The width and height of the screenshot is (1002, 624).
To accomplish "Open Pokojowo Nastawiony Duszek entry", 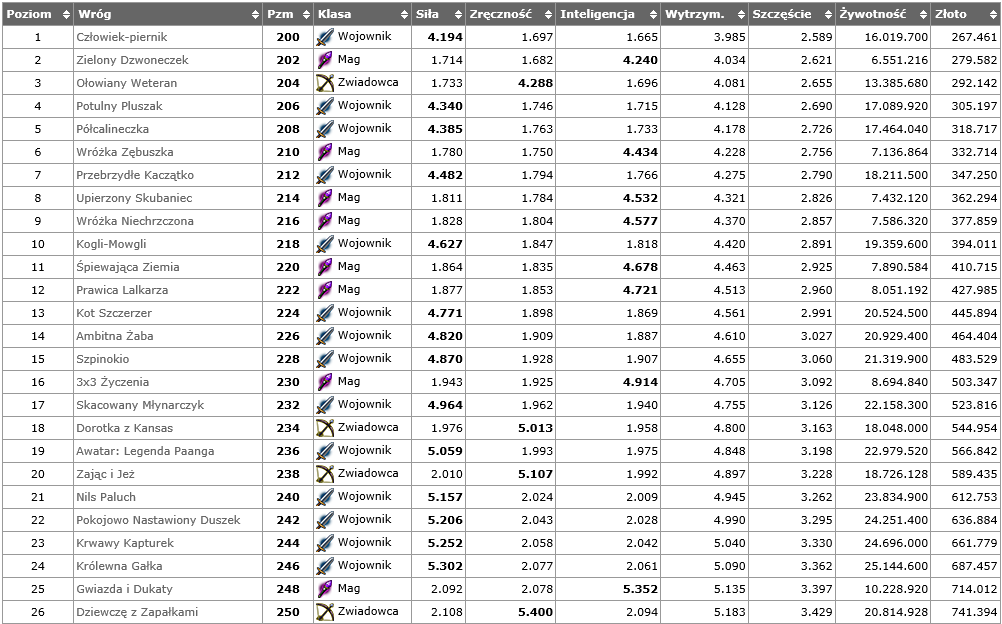I will coord(158,520).
